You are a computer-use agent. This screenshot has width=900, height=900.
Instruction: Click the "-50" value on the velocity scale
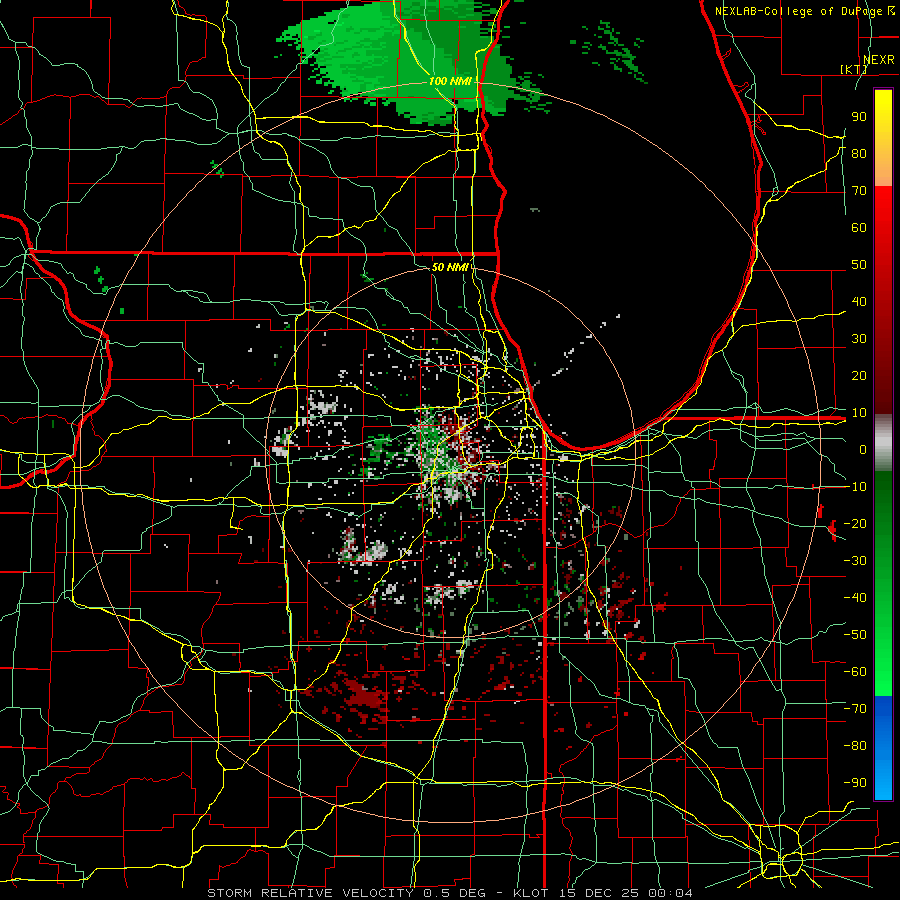[855, 635]
